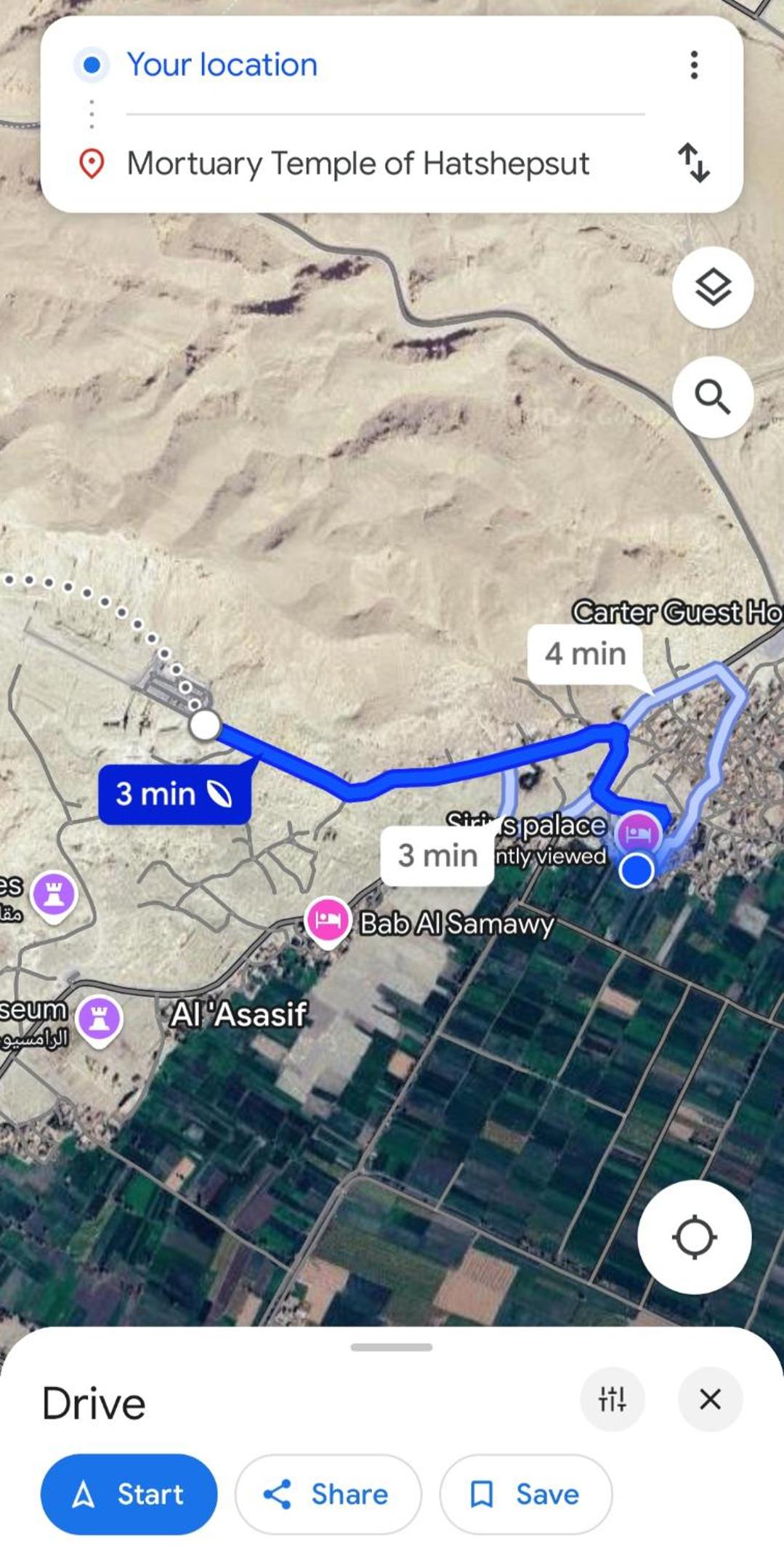This screenshot has height=1555, width=784.
Task: Swap start and destination with reverse arrows
Action: tap(694, 162)
